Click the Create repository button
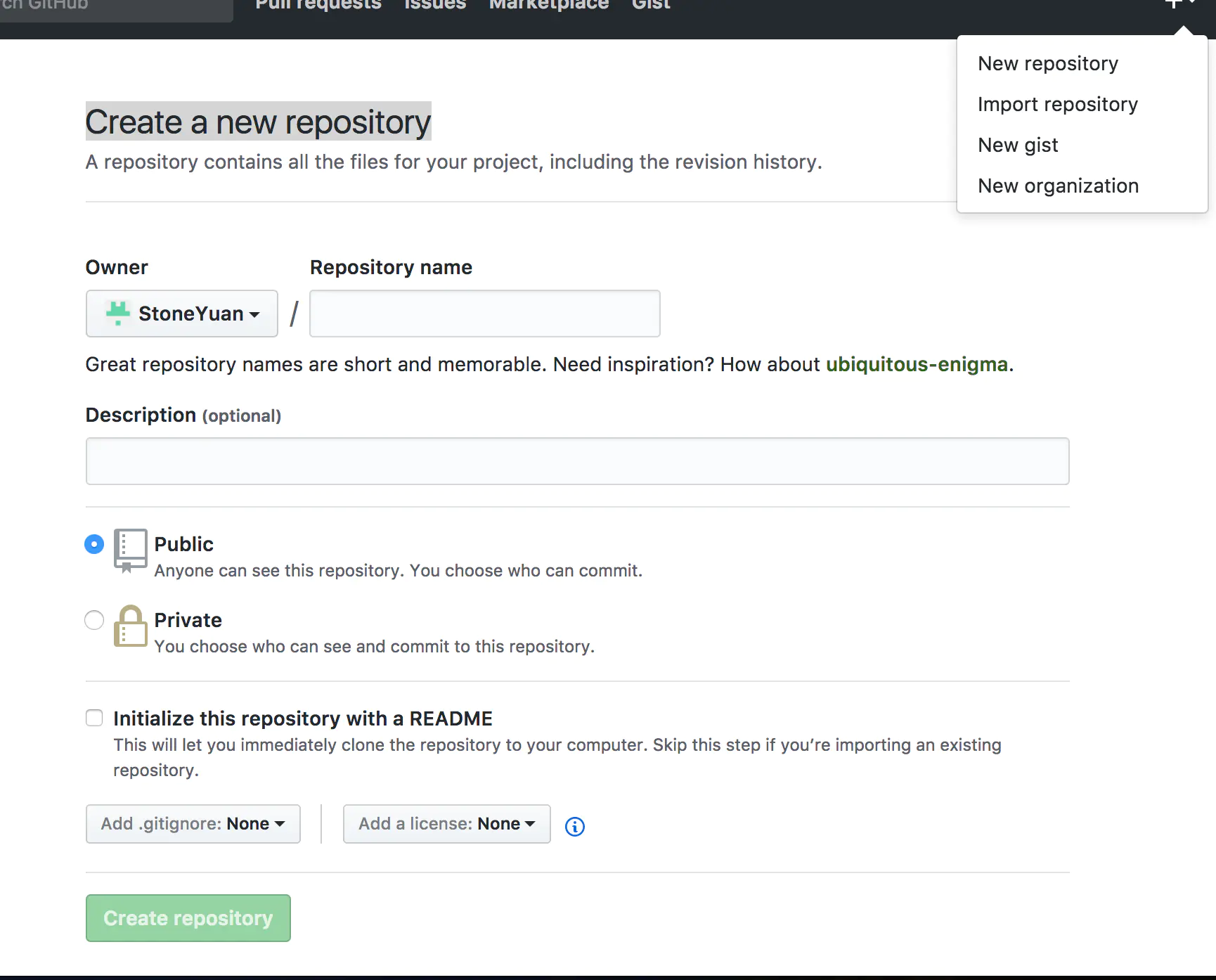The width and height of the screenshot is (1216, 980). point(188,918)
